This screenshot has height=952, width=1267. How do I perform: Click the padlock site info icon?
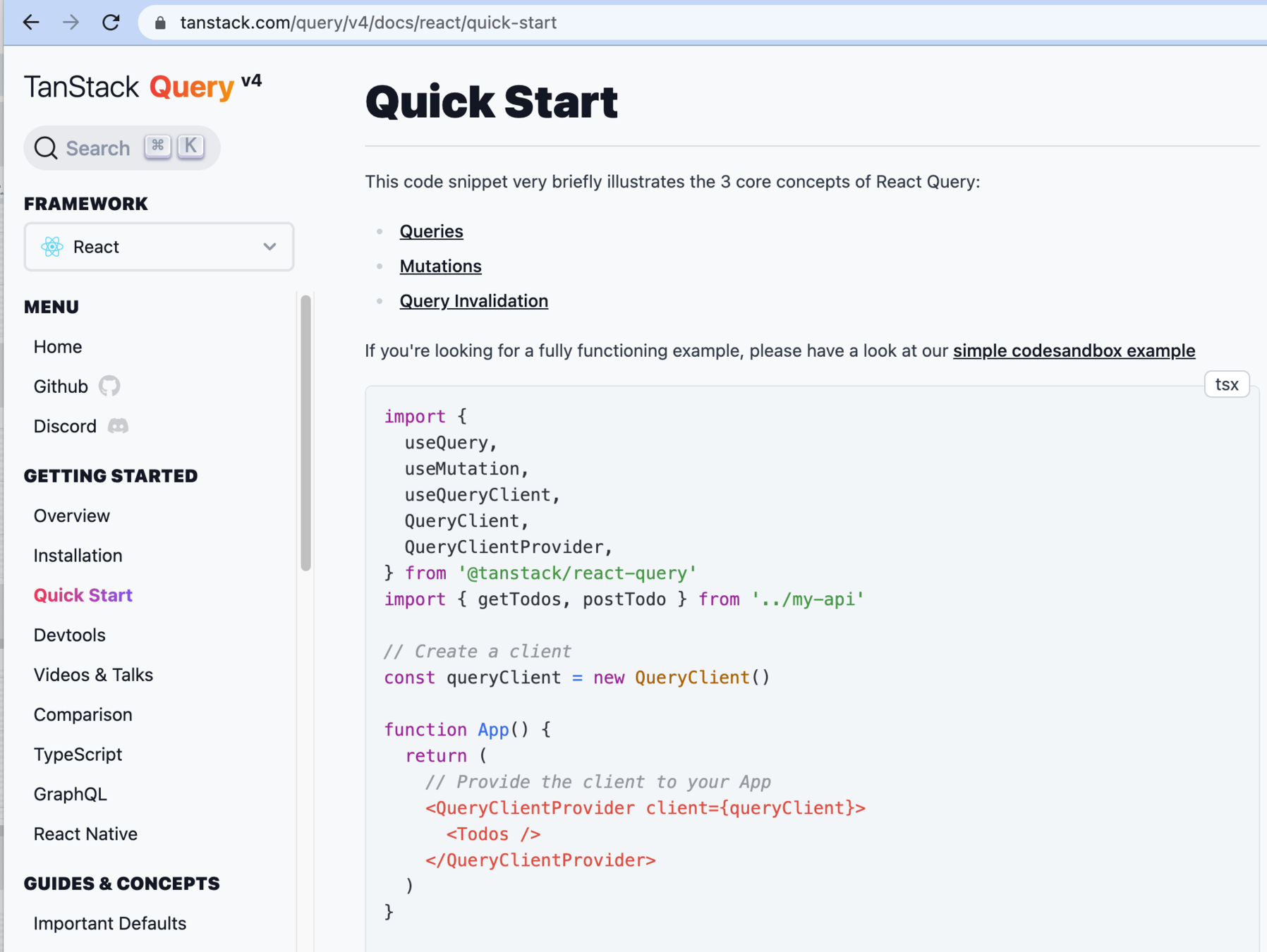click(x=160, y=23)
